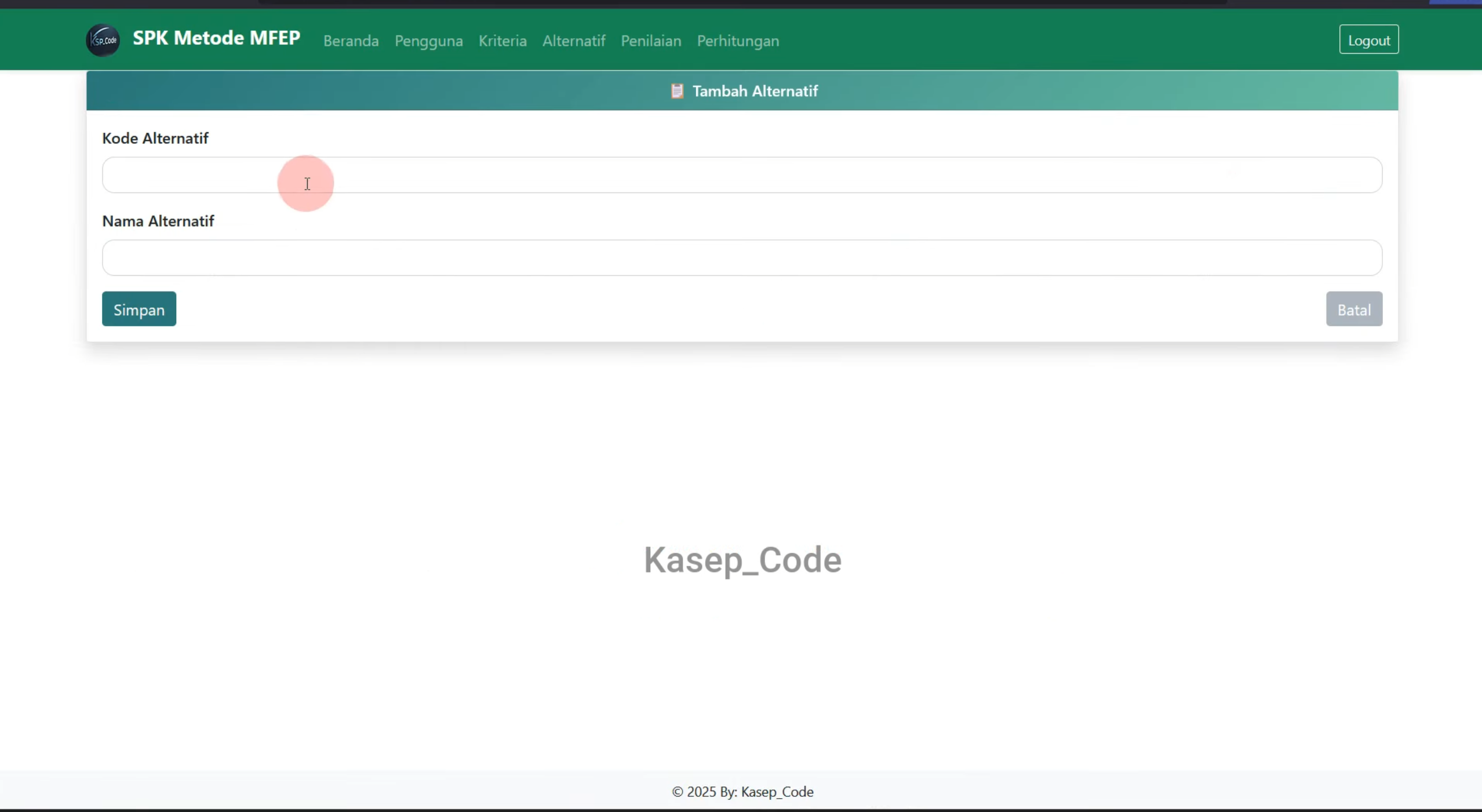
Task: Click the clipboard icon beside Tambah Alternatif
Action: (x=677, y=91)
